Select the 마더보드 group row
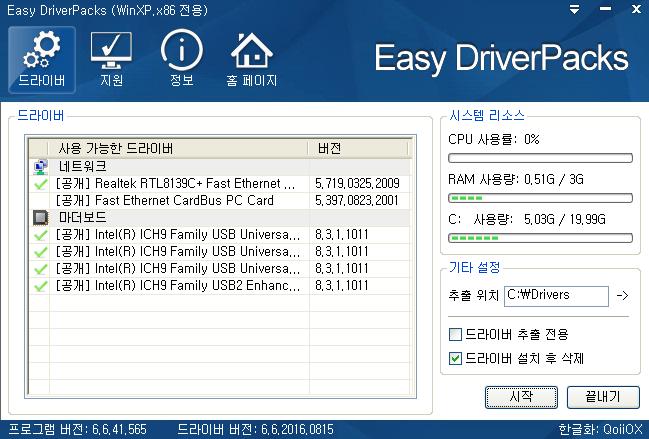 click(x=220, y=218)
